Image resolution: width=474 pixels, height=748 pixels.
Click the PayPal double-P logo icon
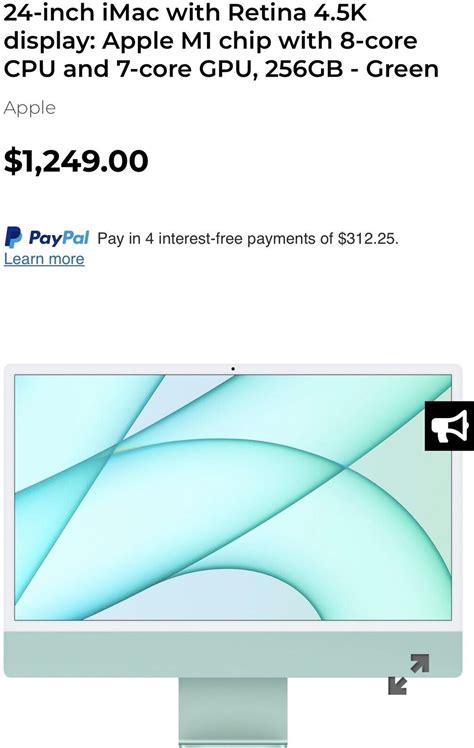tap(13, 238)
